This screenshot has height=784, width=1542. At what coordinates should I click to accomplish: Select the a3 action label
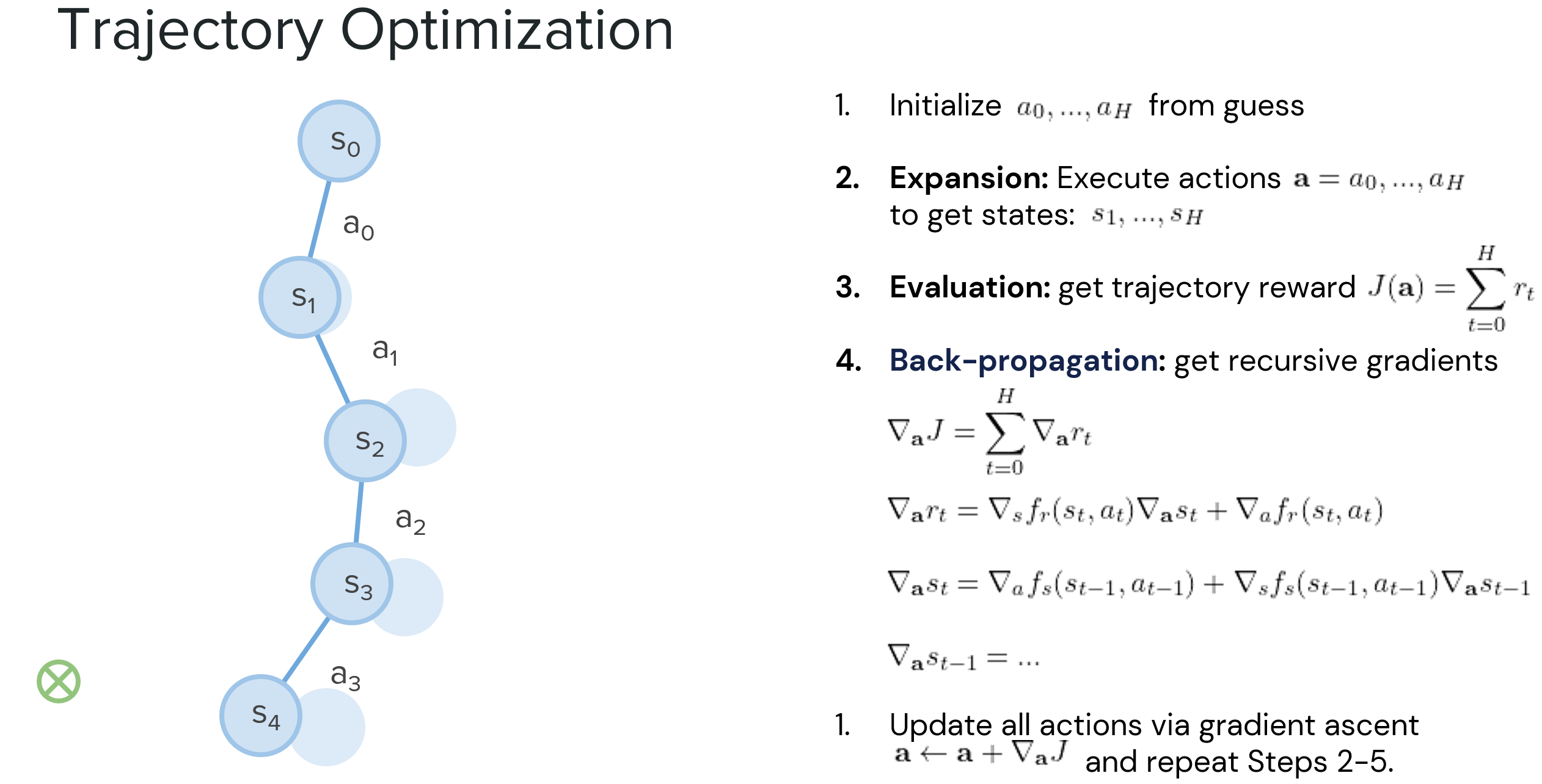[346, 677]
